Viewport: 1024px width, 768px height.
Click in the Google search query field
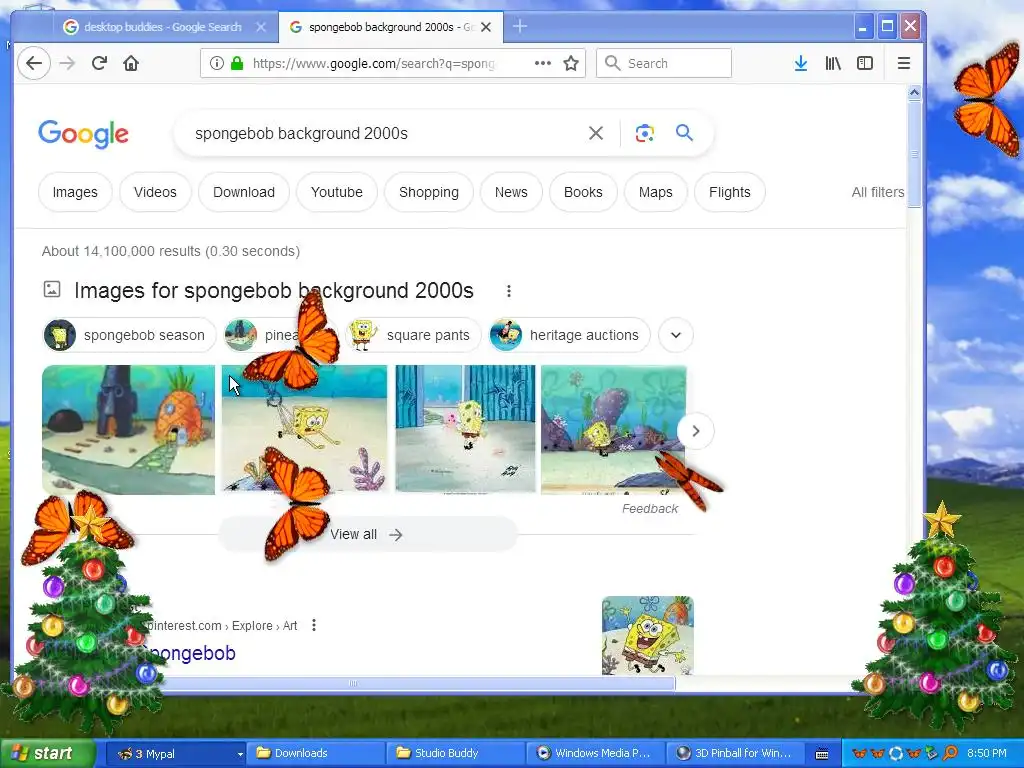pyautogui.click(x=385, y=133)
